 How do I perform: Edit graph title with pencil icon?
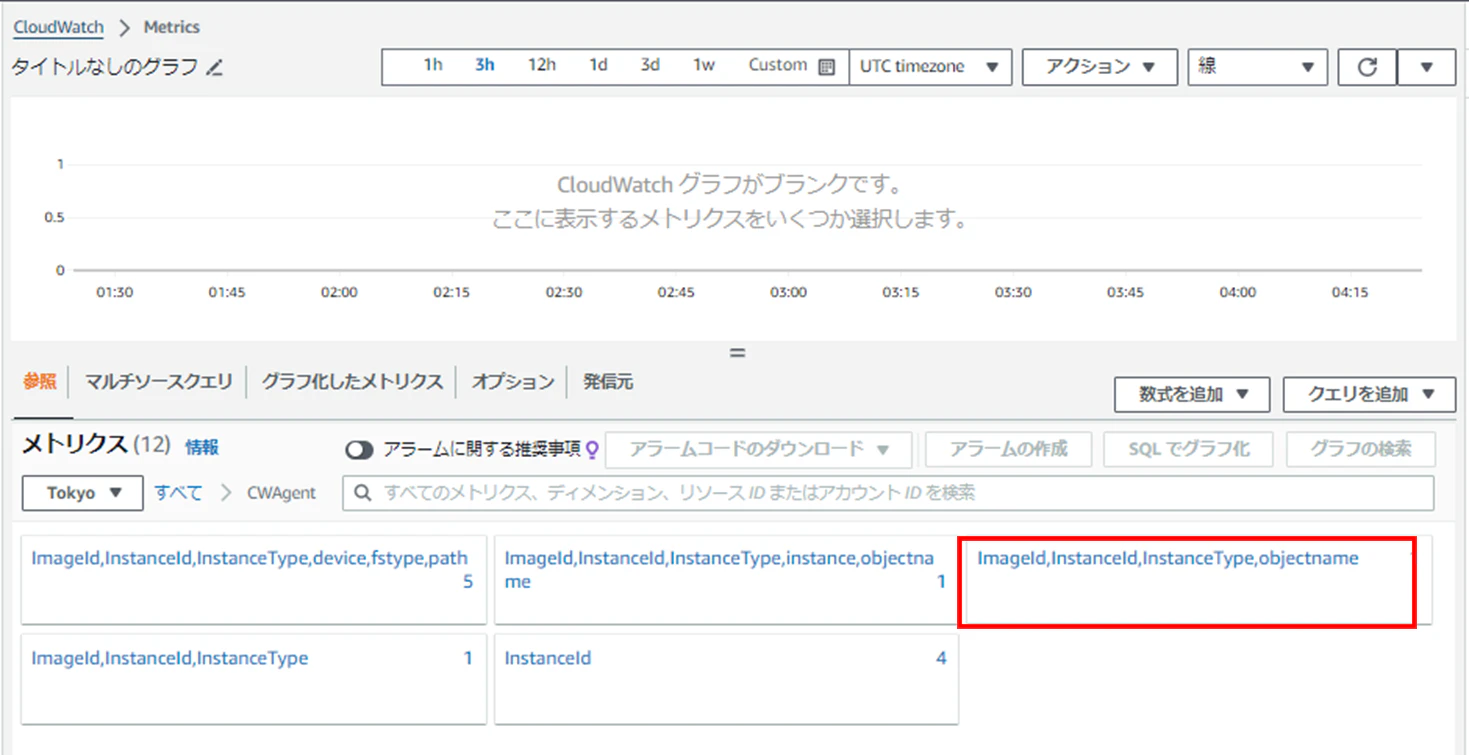[215, 68]
